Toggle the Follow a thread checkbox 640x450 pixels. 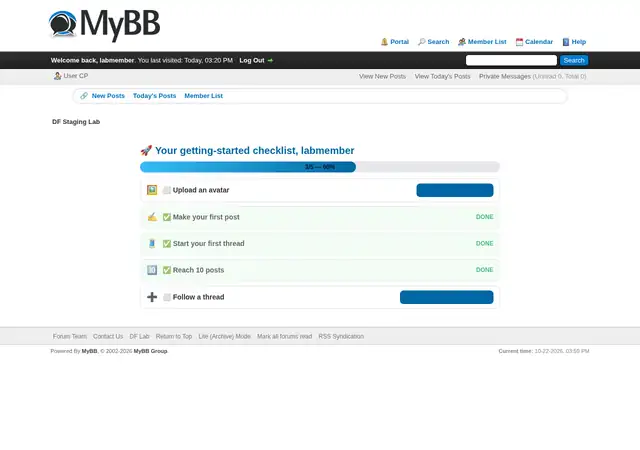click(167, 297)
